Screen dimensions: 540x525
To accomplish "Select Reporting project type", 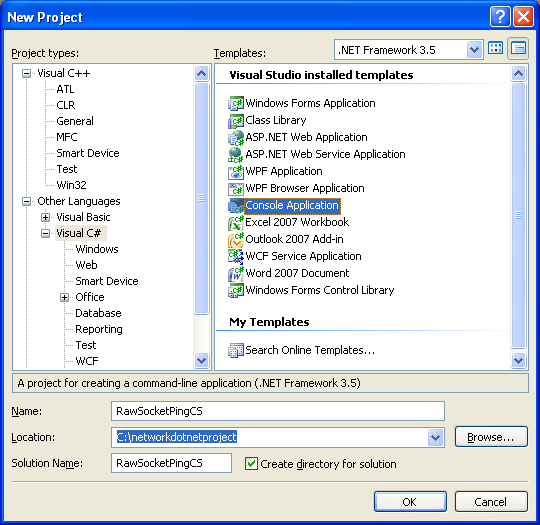I will coord(99,329).
